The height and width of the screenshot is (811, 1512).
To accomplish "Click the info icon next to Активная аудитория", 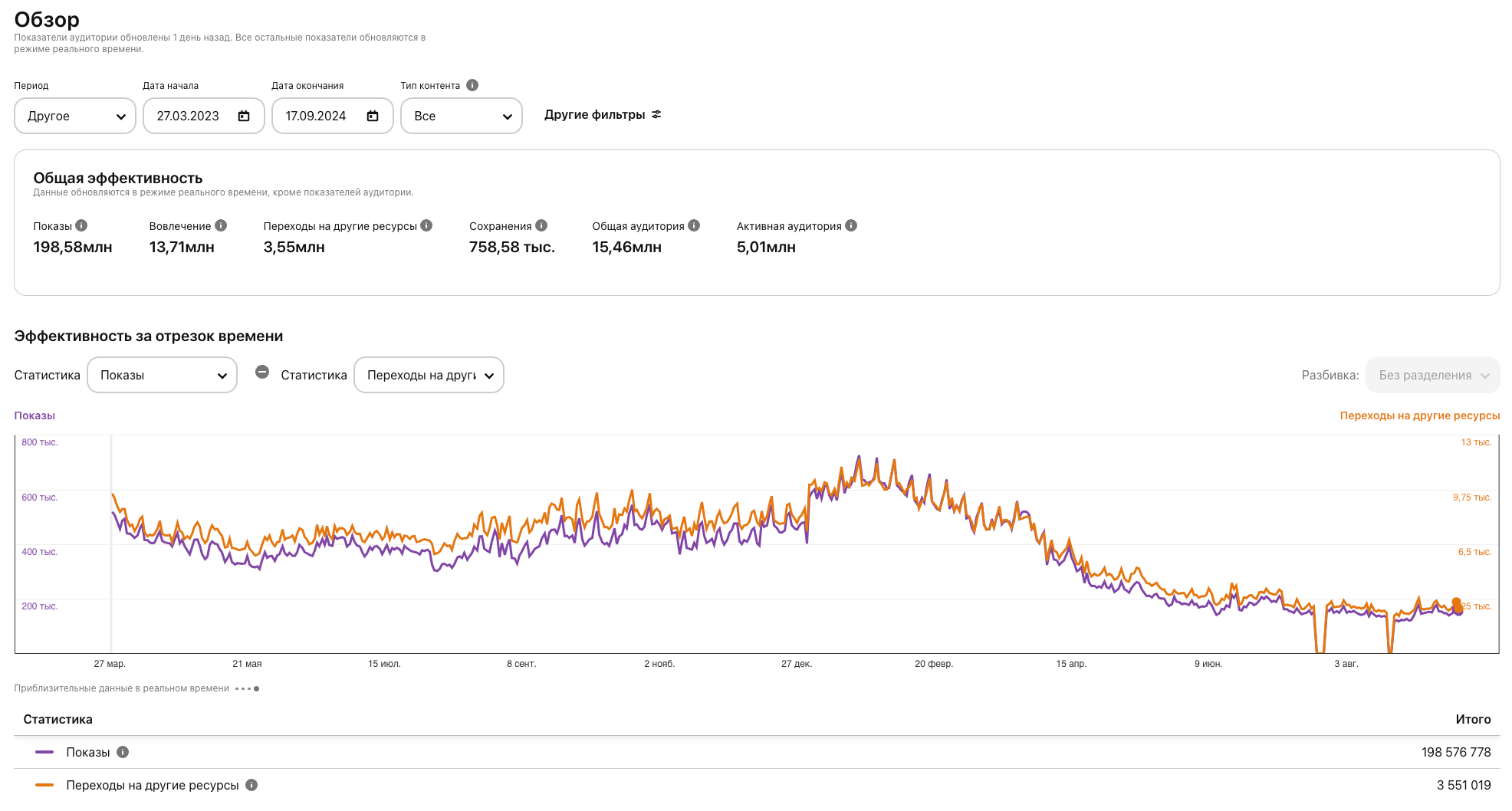I will click(x=851, y=225).
